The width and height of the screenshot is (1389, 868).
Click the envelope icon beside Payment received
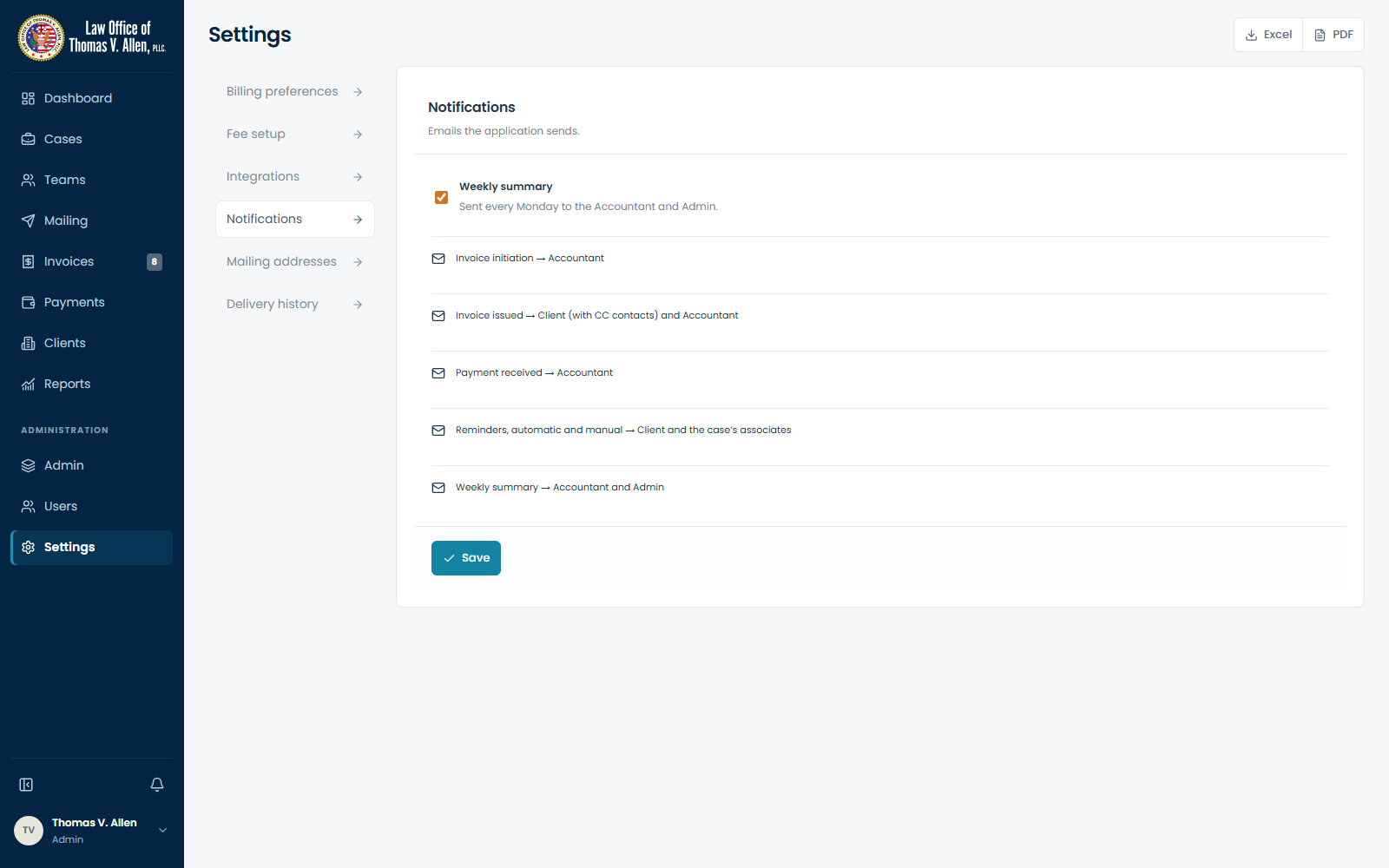tap(438, 373)
